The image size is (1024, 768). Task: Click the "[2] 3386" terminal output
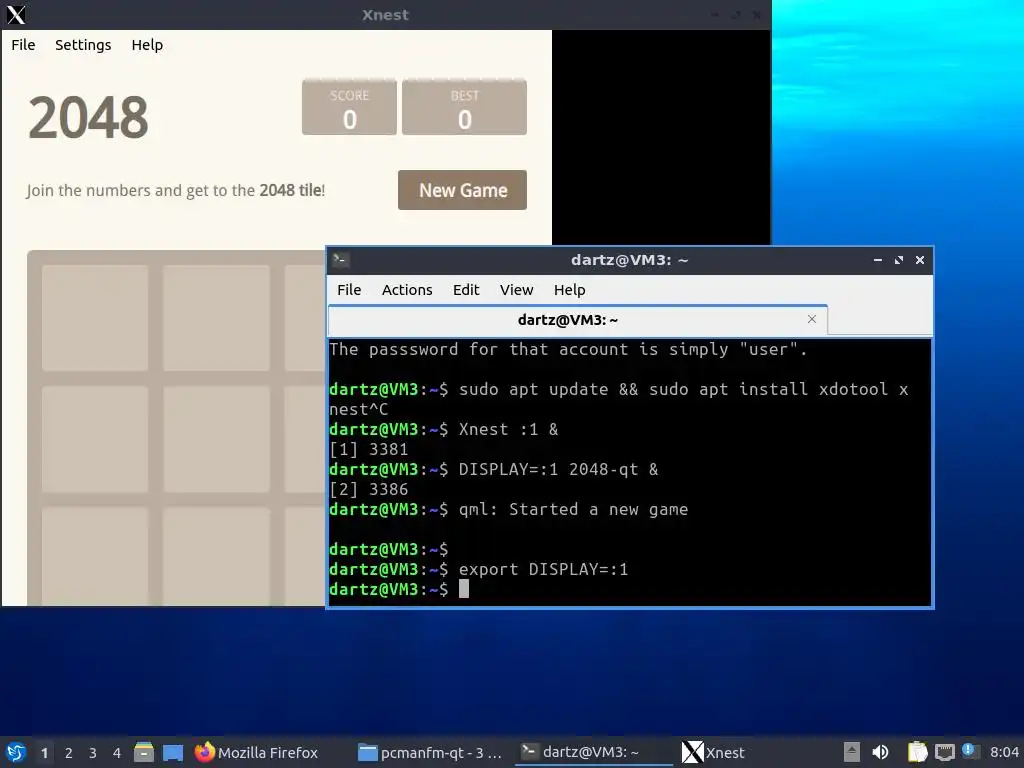tap(369, 490)
